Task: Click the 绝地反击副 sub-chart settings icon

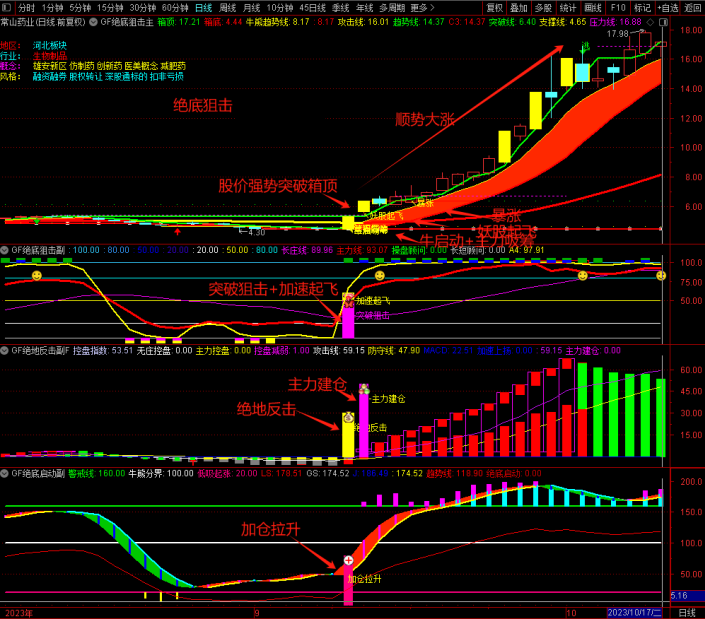Action: [5, 351]
